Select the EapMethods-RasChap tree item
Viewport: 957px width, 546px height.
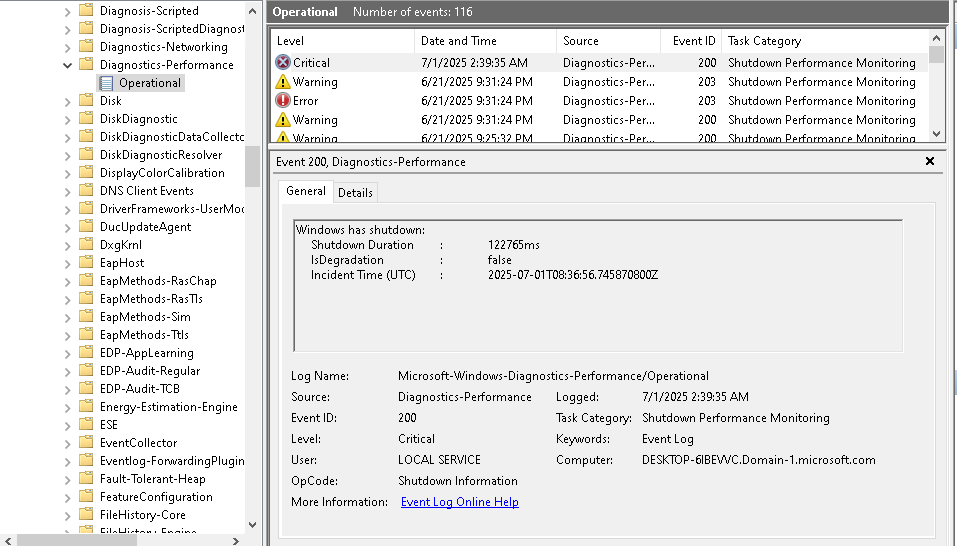(x=158, y=281)
